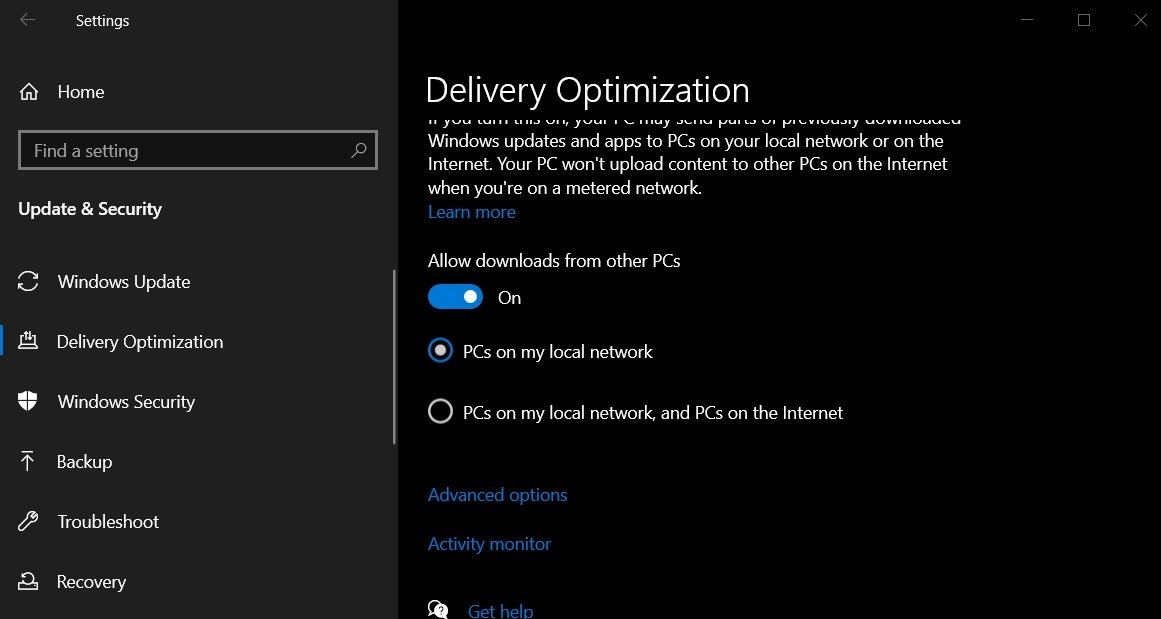1161x619 pixels.
Task: Open Advanced options
Action: [497, 494]
